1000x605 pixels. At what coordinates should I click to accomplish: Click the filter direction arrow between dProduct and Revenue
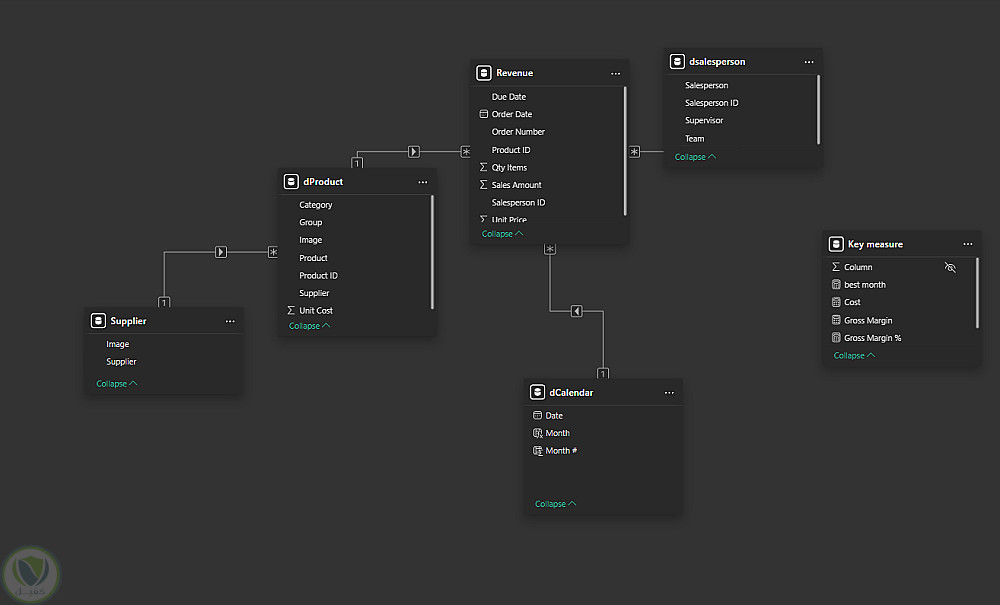point(414,152)
